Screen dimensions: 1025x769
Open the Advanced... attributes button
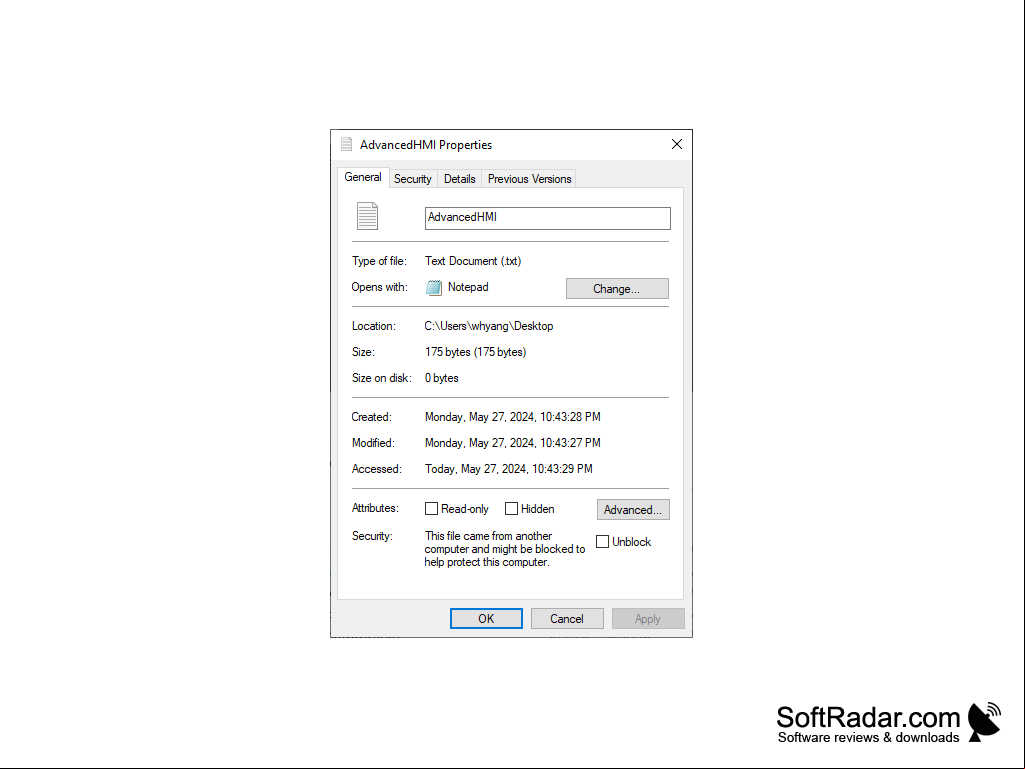tap(633, 509)
